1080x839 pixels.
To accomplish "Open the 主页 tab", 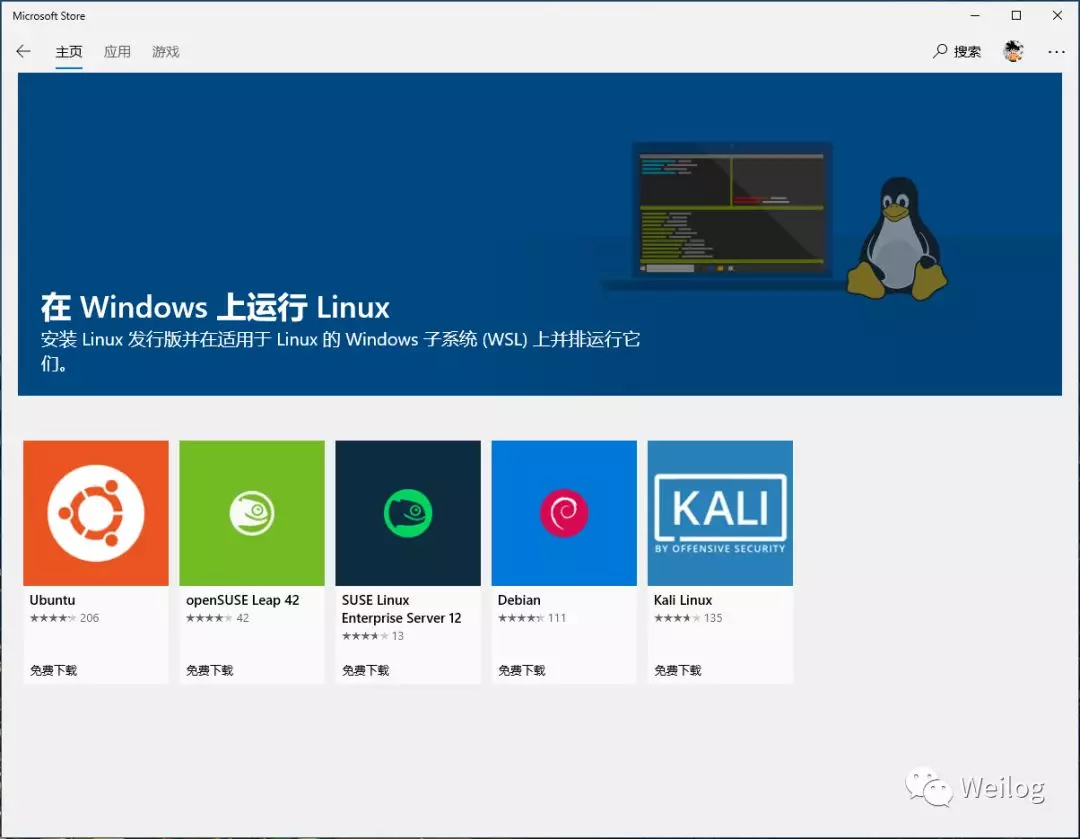I will click(69, 52).
